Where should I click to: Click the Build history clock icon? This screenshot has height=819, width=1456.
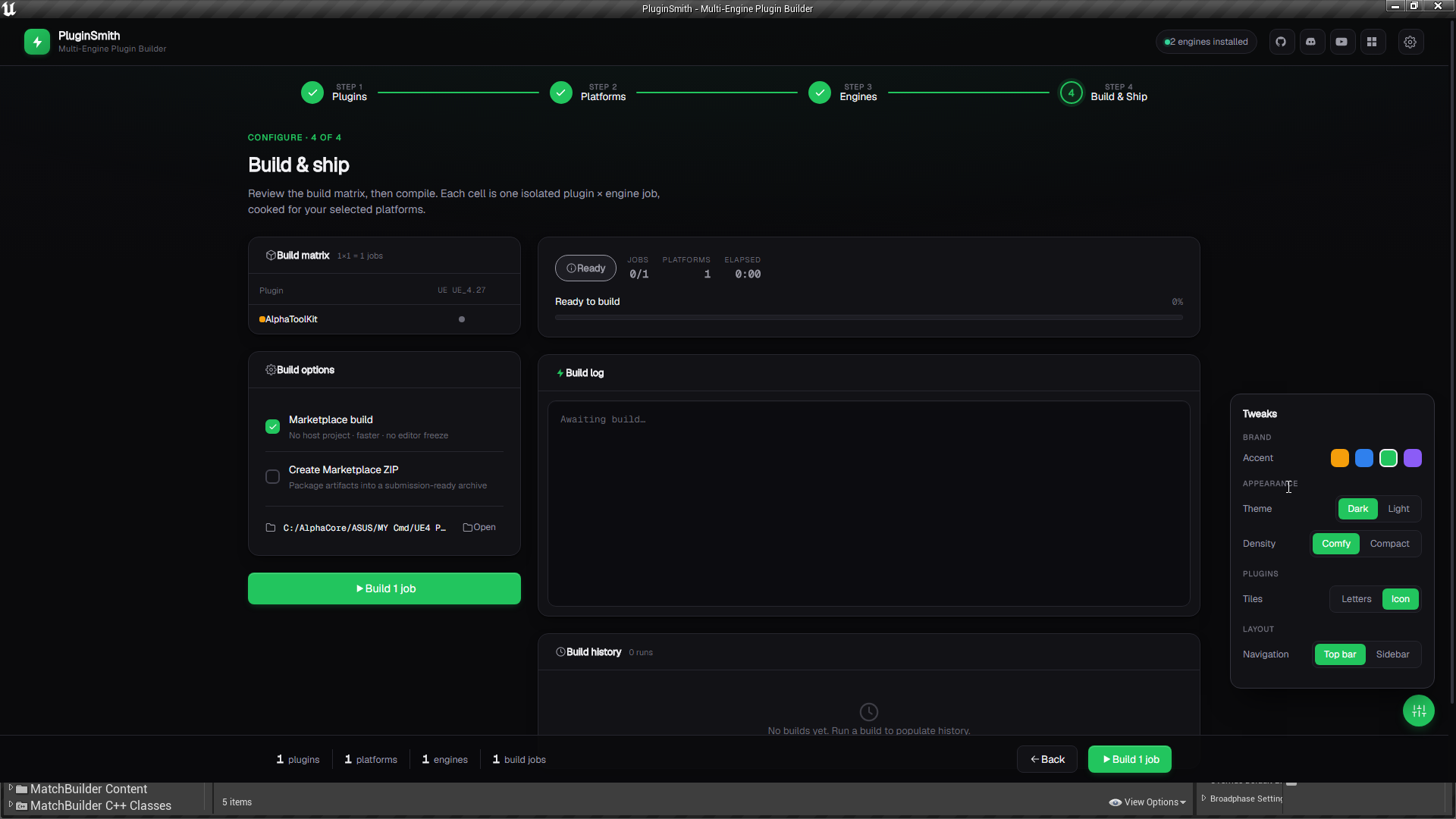(x=561, y=652)
